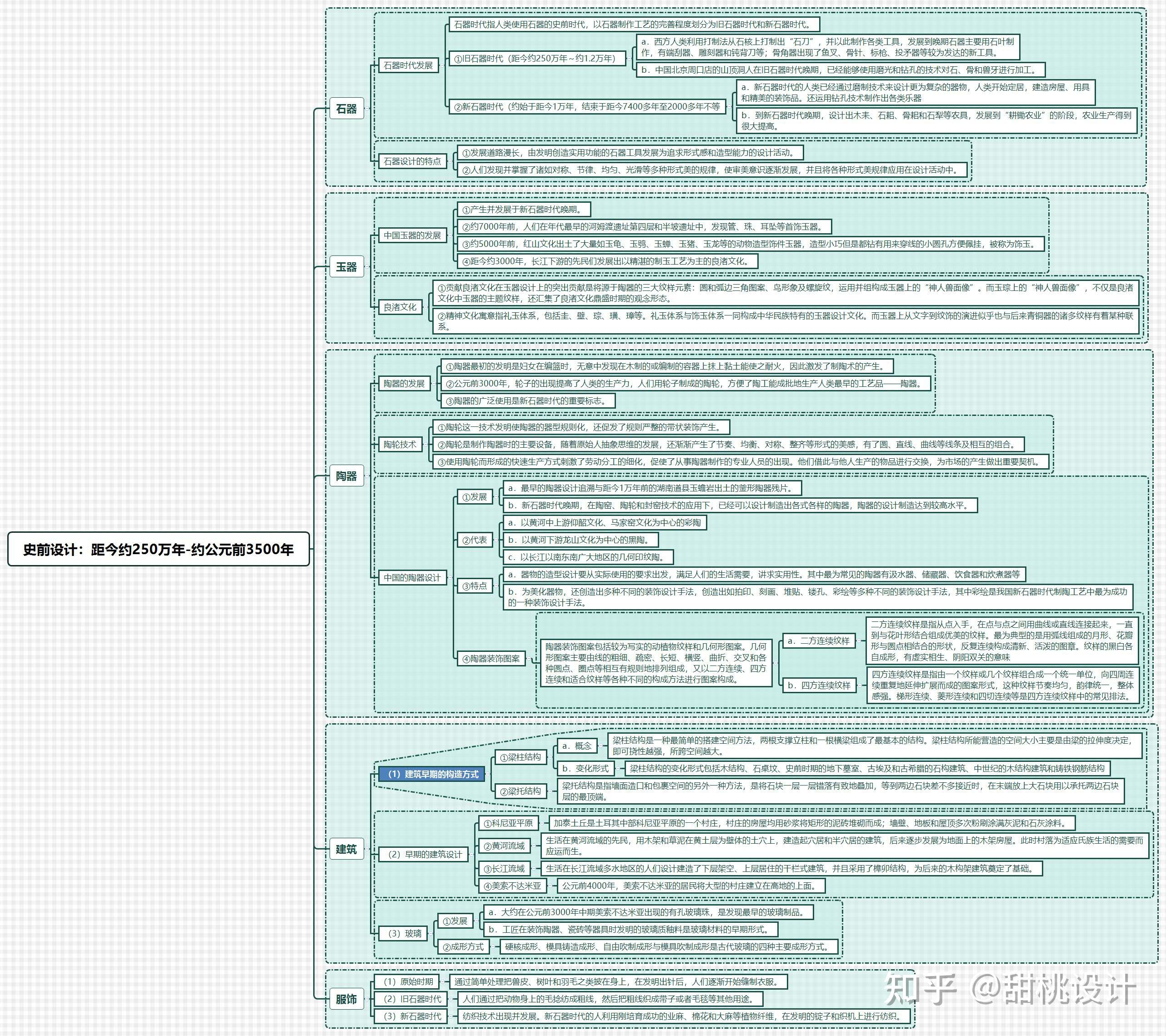1166x1036 pixels.
Task: Click the ④美索不达米亚 node
Action: [x=512, y=886]
